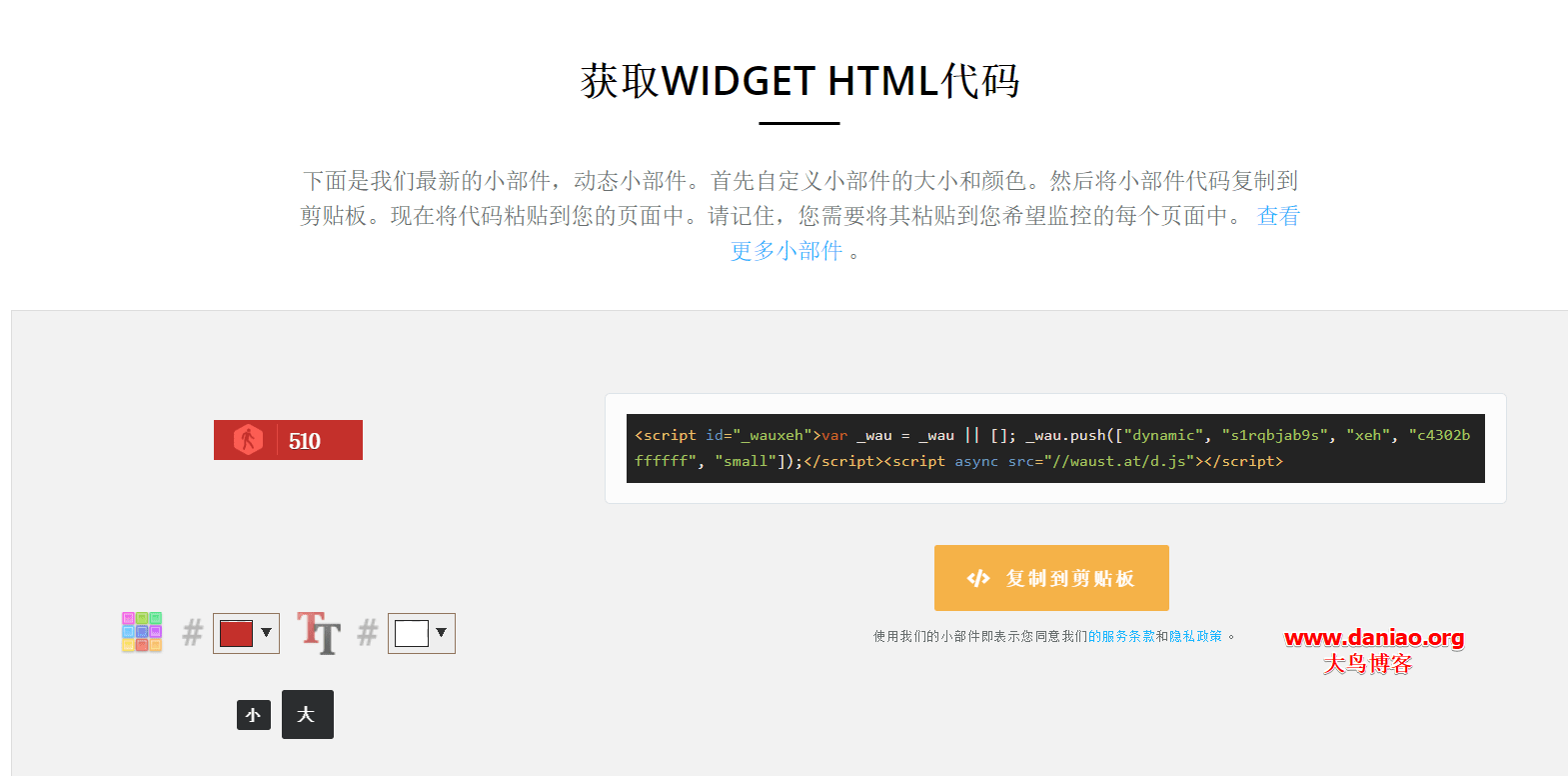This screenshot has height=776, width=1568.
Task: Open the red background color dropdown arrow
Action: tap(266, 632)
